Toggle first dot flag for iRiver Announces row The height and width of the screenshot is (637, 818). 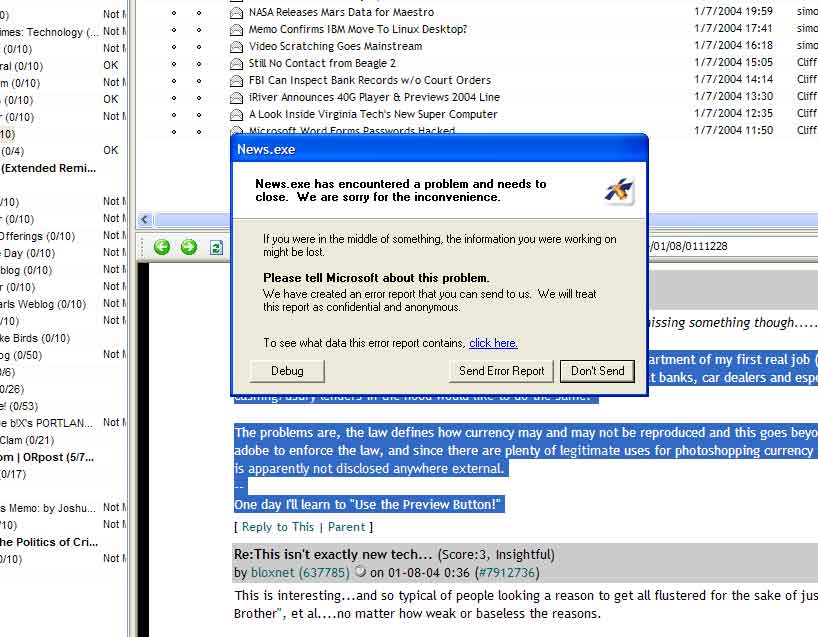click(174, 98)
